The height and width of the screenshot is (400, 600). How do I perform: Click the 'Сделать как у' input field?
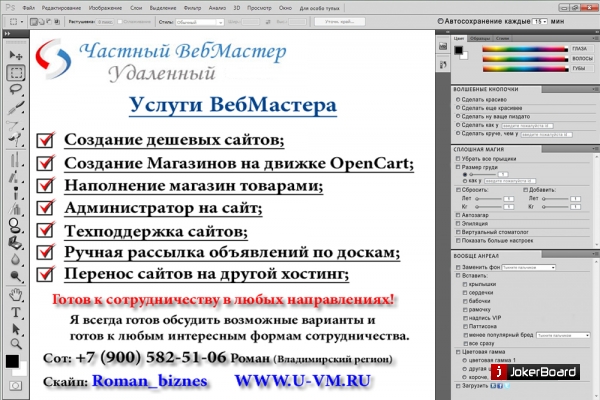[x=527, y=126]
